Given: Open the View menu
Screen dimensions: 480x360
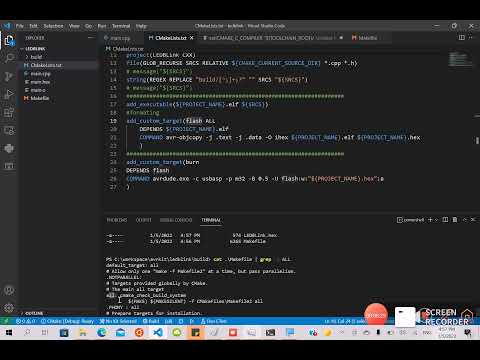Looking at the screenshot, I should (x=74, y=26).
